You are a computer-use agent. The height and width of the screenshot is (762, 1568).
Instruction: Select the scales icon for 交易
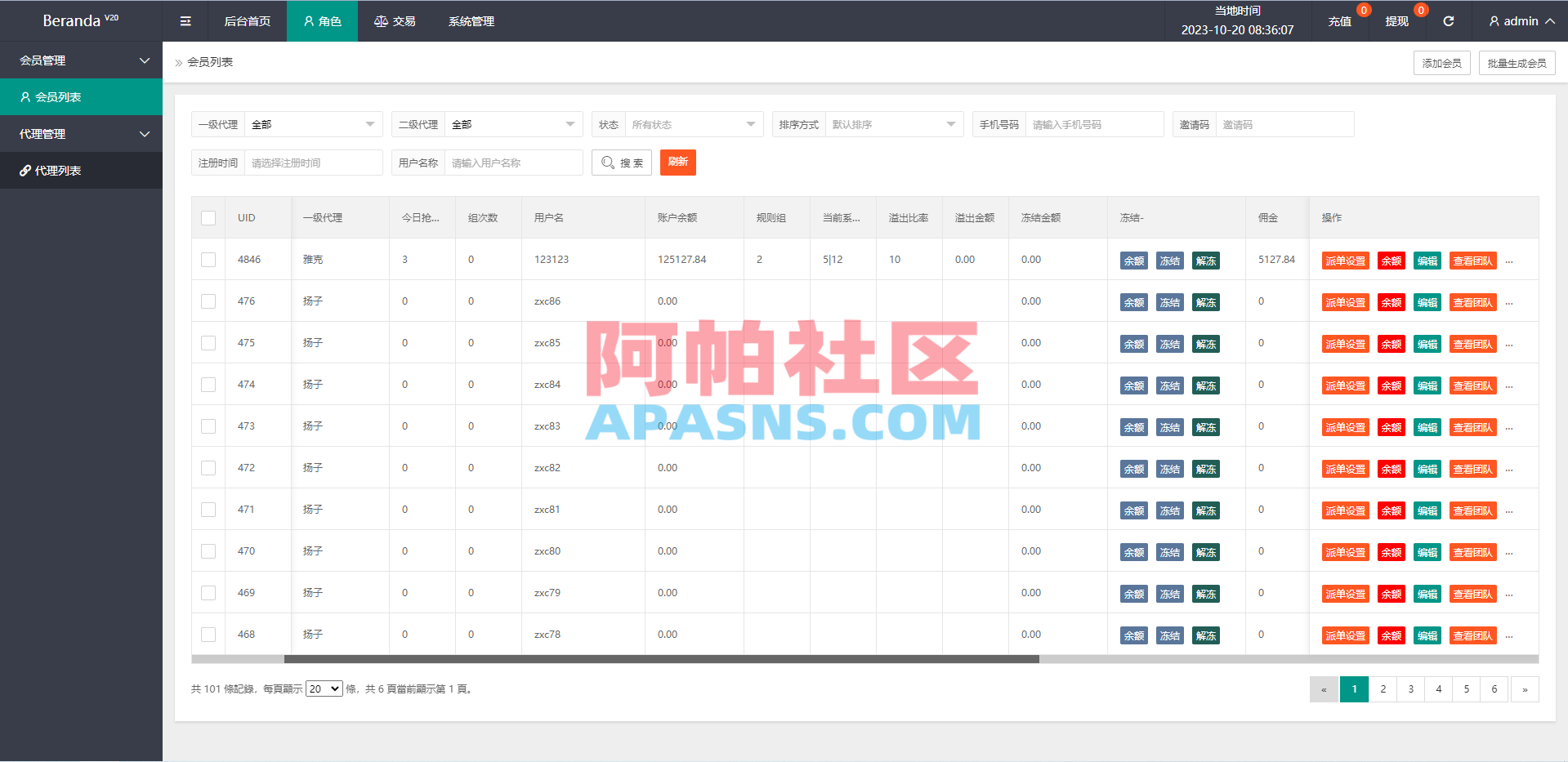pyautogui.click(x=381, y=20)
